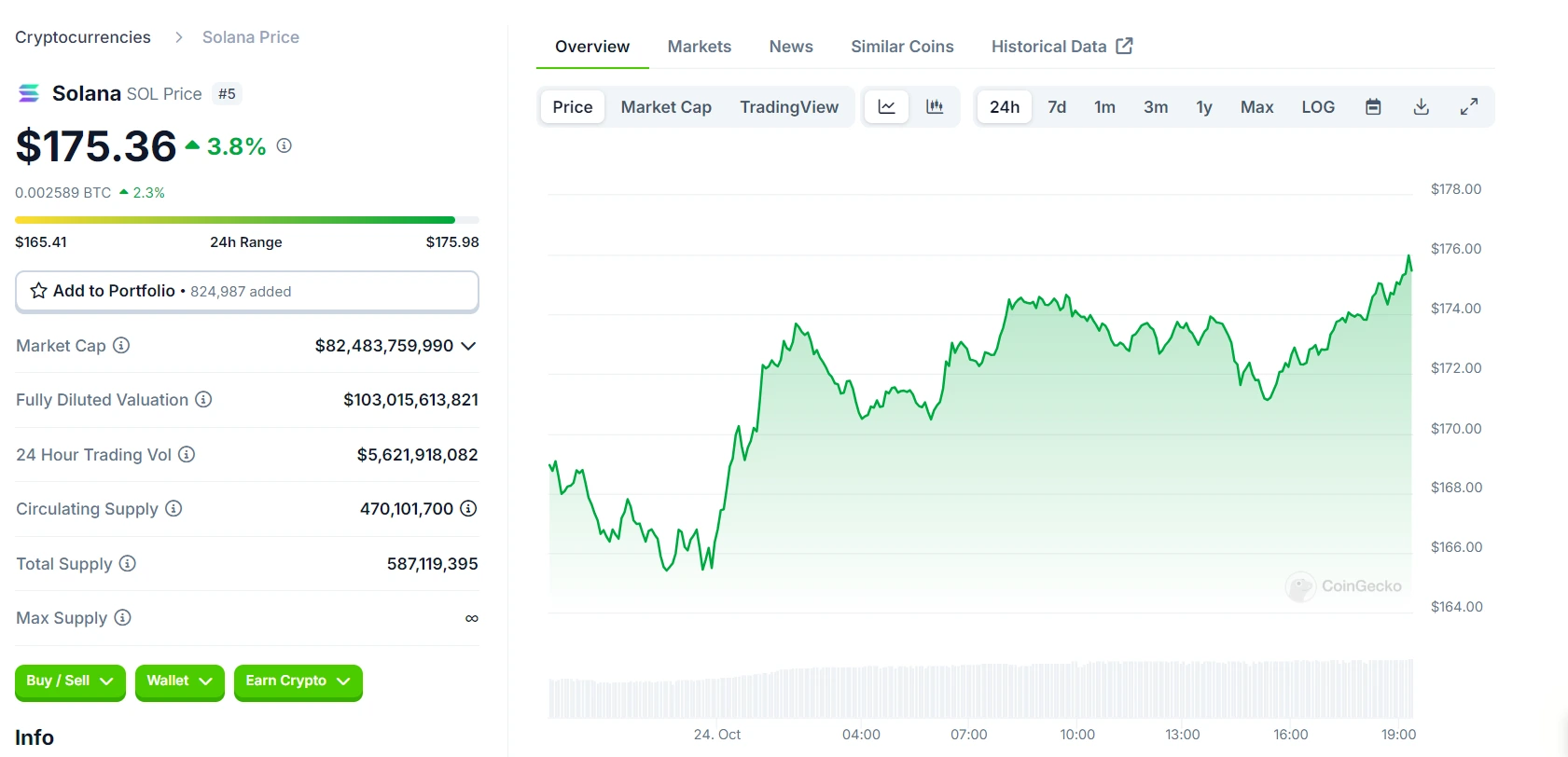
Task: Open the Wallet dropdown
Action: (179, 681)
